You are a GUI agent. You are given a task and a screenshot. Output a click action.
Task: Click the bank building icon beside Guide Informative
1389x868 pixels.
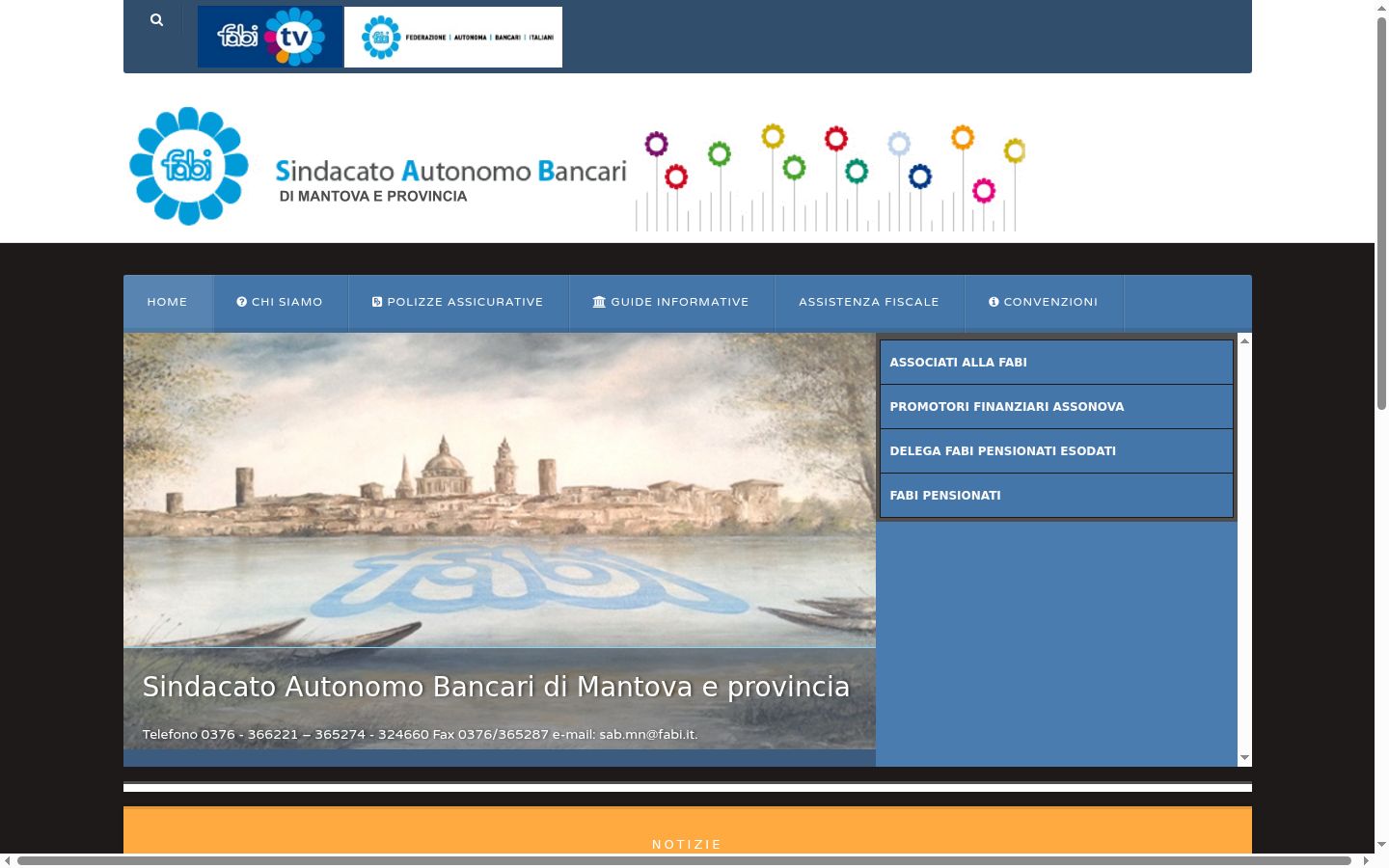pyautogui.click(x=599, y=302)
